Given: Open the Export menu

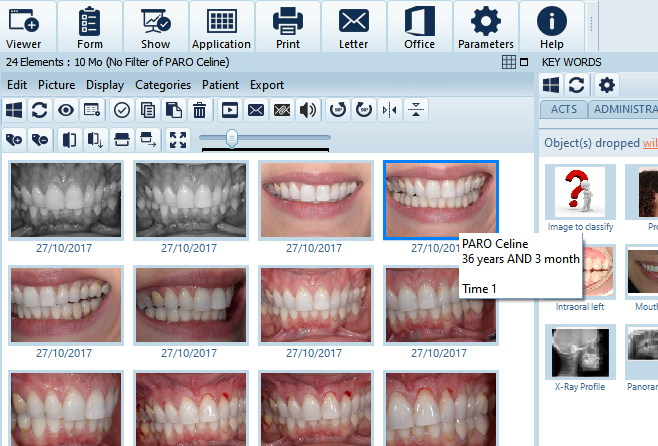Looking at the screenshot, I should coord(267,85).
